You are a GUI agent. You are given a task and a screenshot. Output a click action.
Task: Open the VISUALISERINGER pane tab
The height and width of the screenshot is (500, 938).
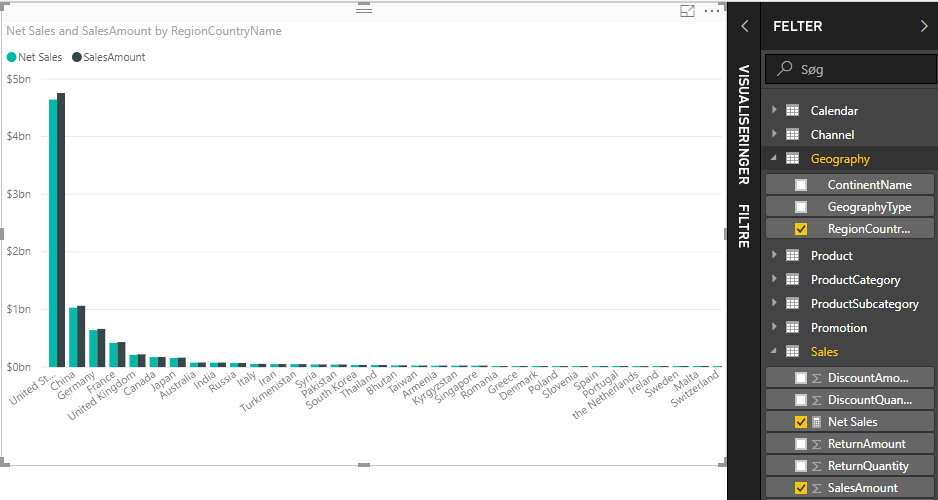(x=743, y=125)
